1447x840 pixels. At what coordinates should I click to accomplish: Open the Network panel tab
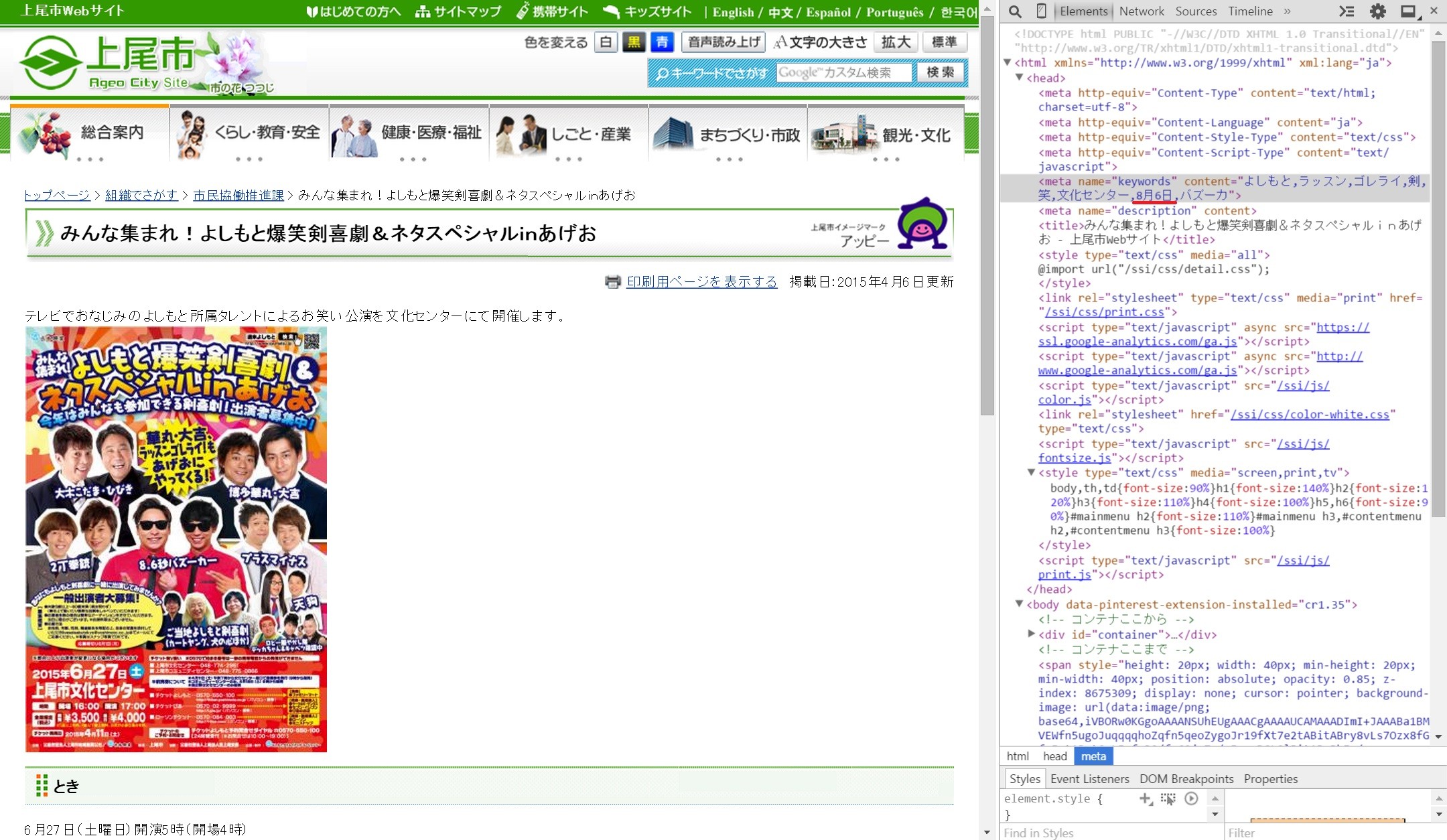1142,11
